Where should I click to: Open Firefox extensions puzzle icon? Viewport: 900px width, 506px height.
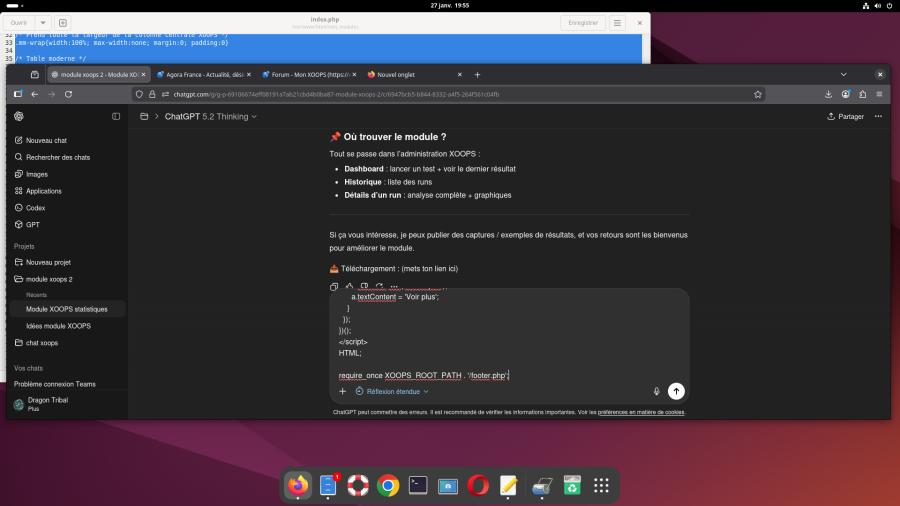[863, 94]
